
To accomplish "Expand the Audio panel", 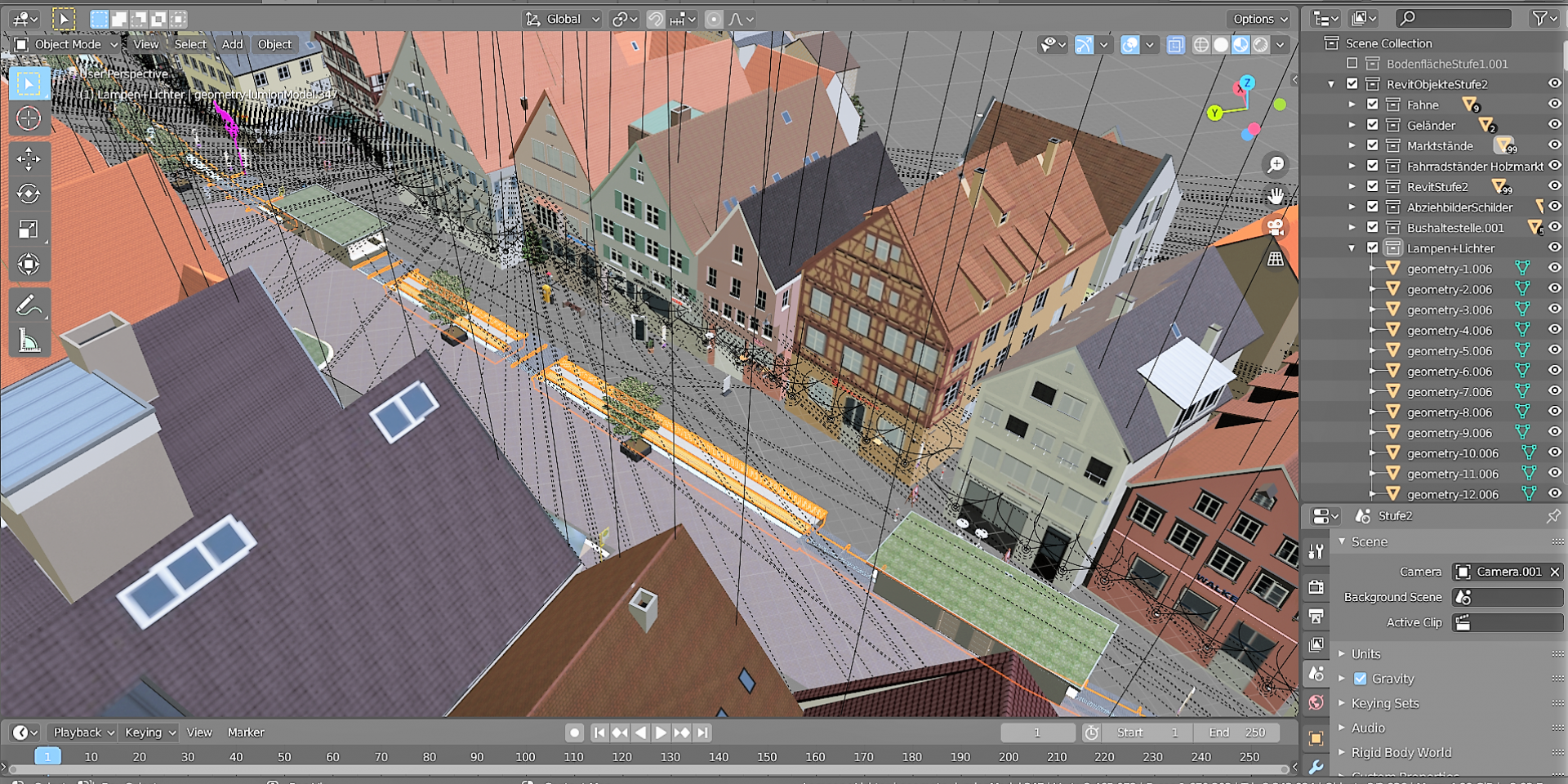I will 1342,727.
